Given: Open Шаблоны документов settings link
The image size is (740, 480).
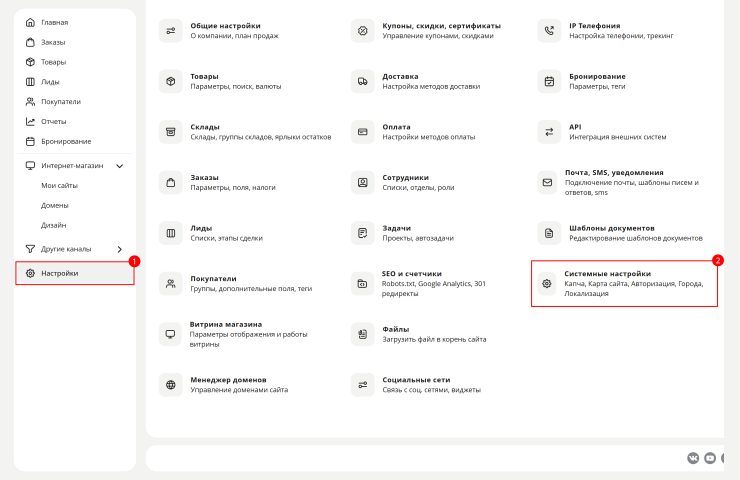Looking at the screenshot, I should point(612,228).
